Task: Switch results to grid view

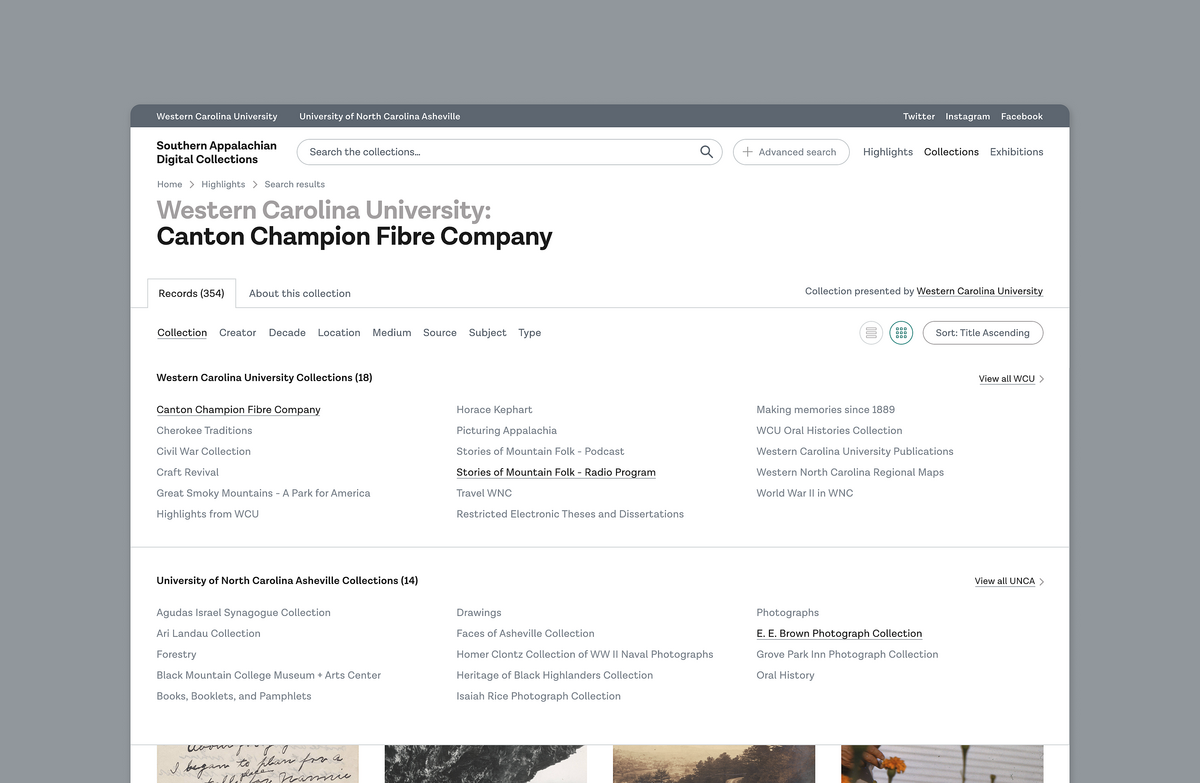Action: point(901,332)
